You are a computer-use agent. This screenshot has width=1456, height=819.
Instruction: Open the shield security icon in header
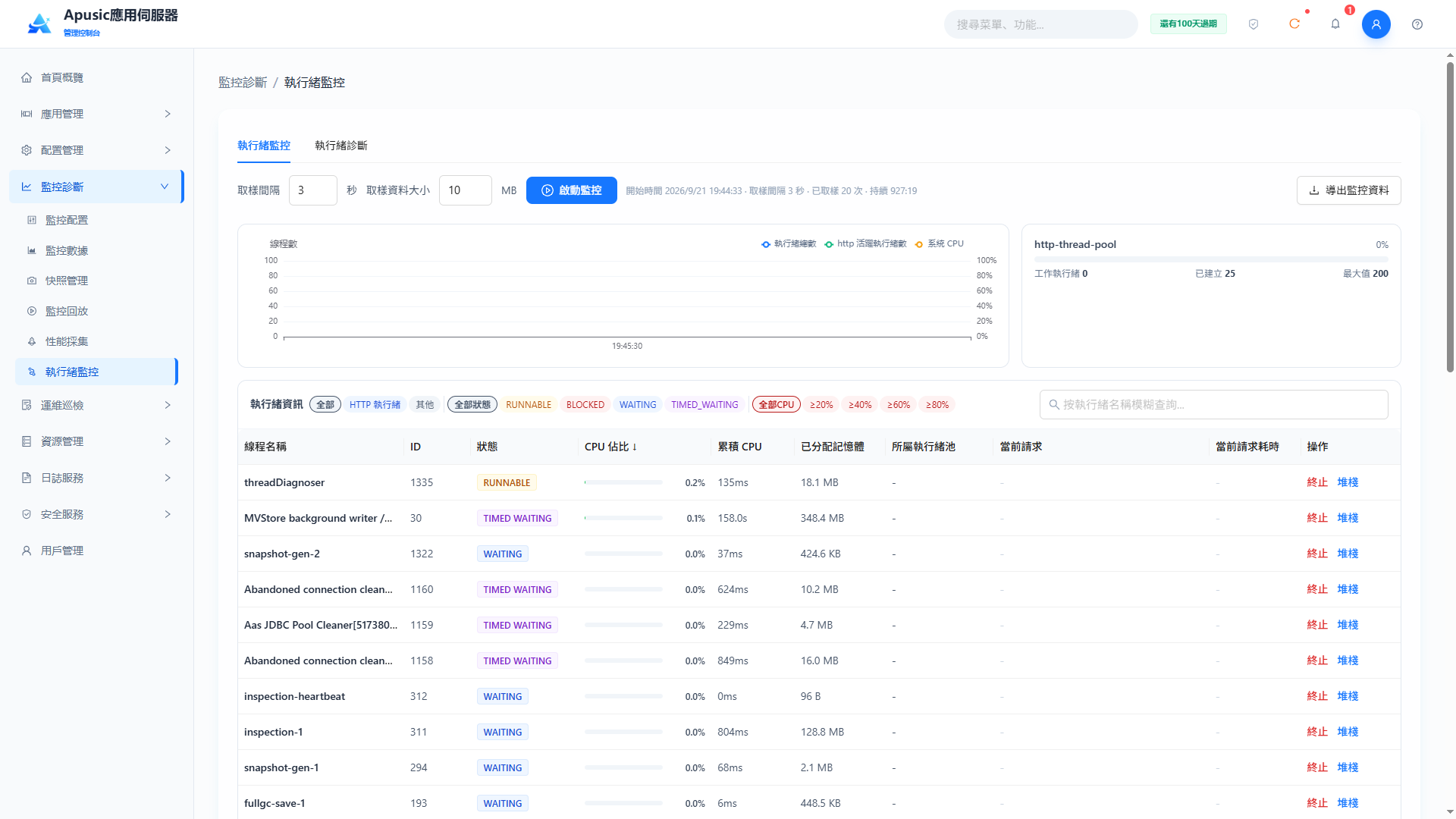point(1254,24)
